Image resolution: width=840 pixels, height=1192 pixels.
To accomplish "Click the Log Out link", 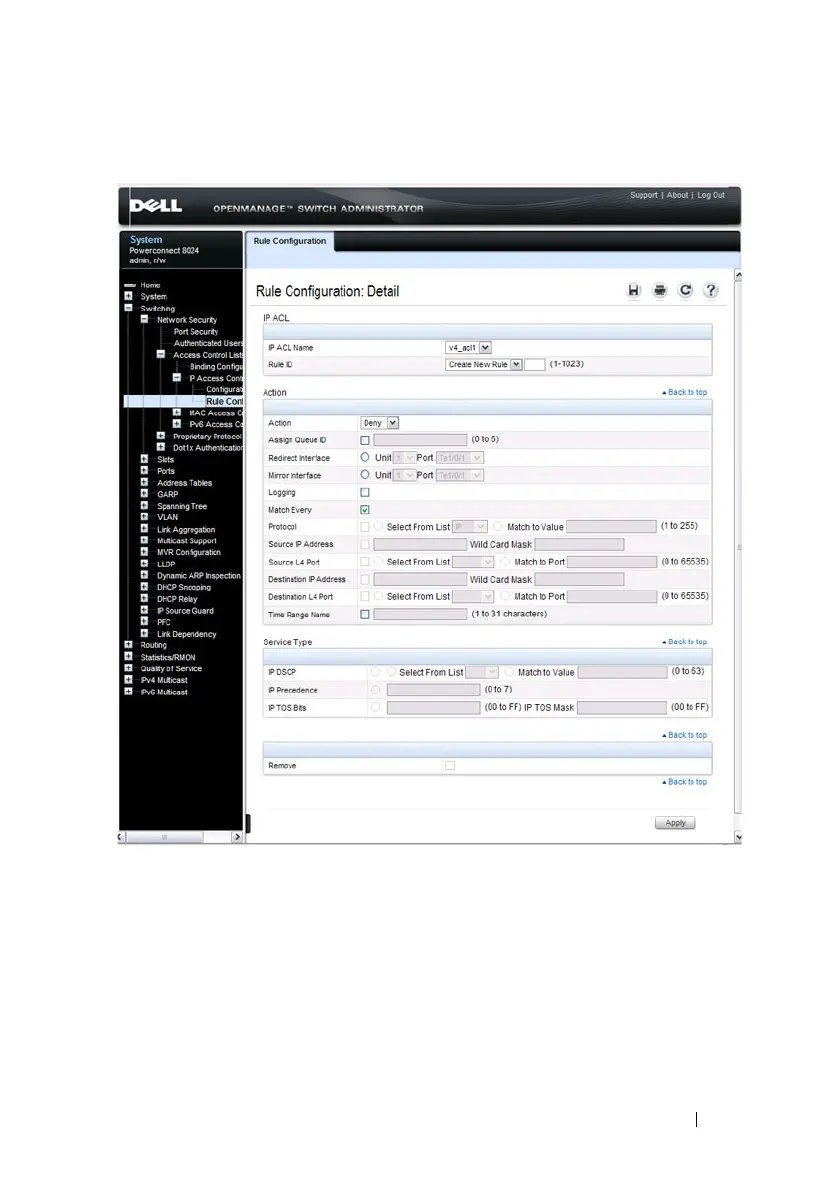I will click(711, 195).
